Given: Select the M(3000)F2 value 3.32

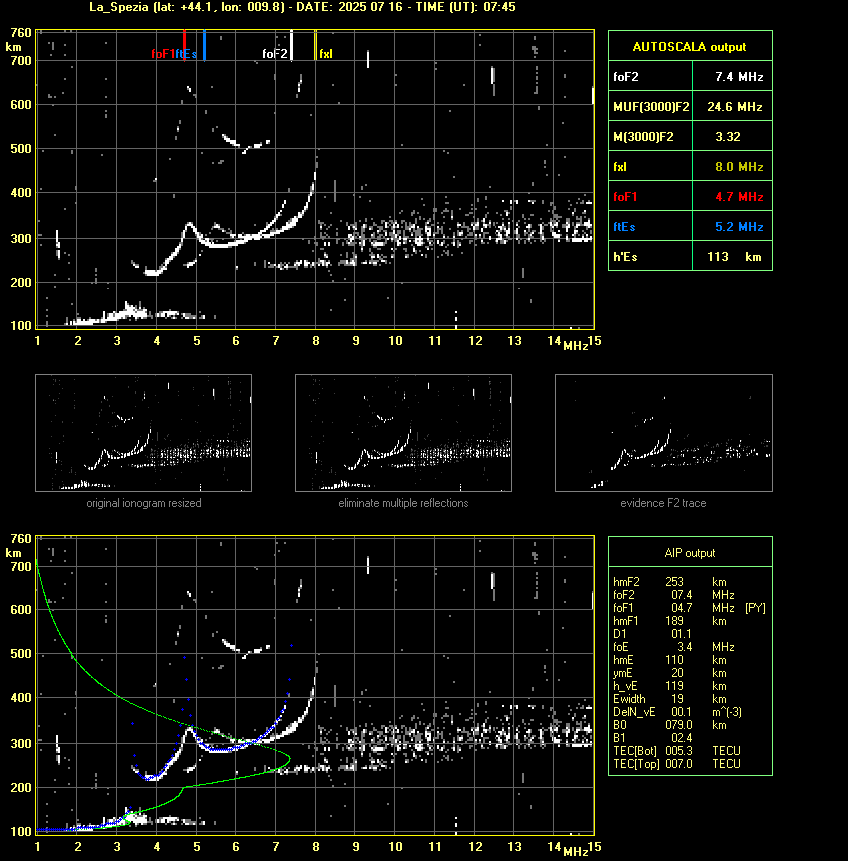Looking at the screenshot, I should point(728,137).
